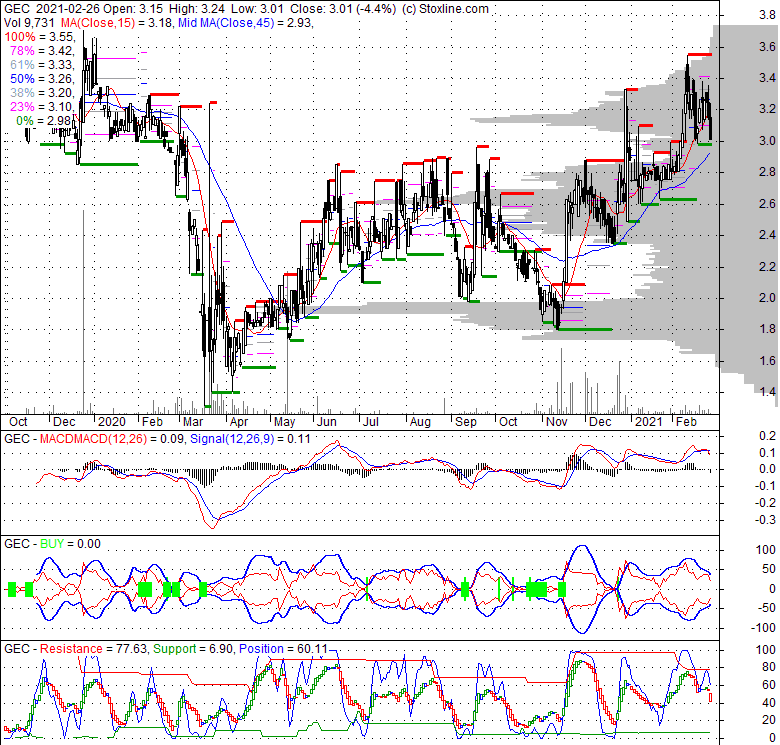Click the red resistance marker at 3.55

[700, 54]
